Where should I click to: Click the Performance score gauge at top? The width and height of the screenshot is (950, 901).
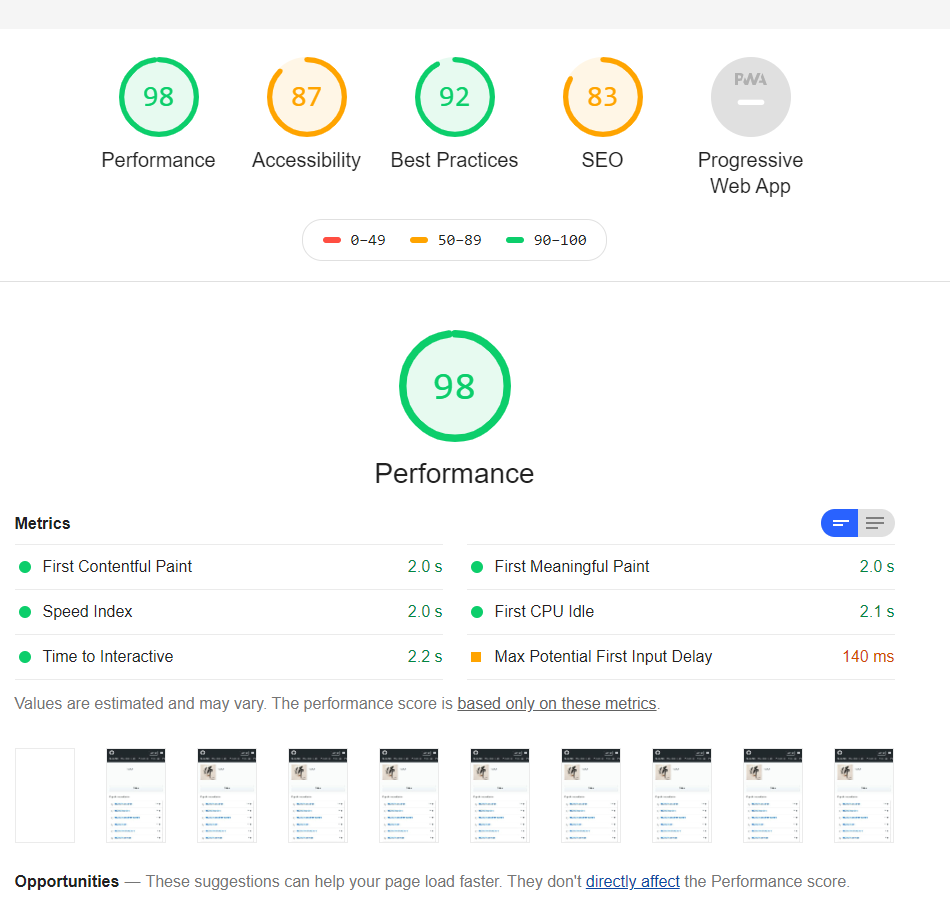click(158, 97)
